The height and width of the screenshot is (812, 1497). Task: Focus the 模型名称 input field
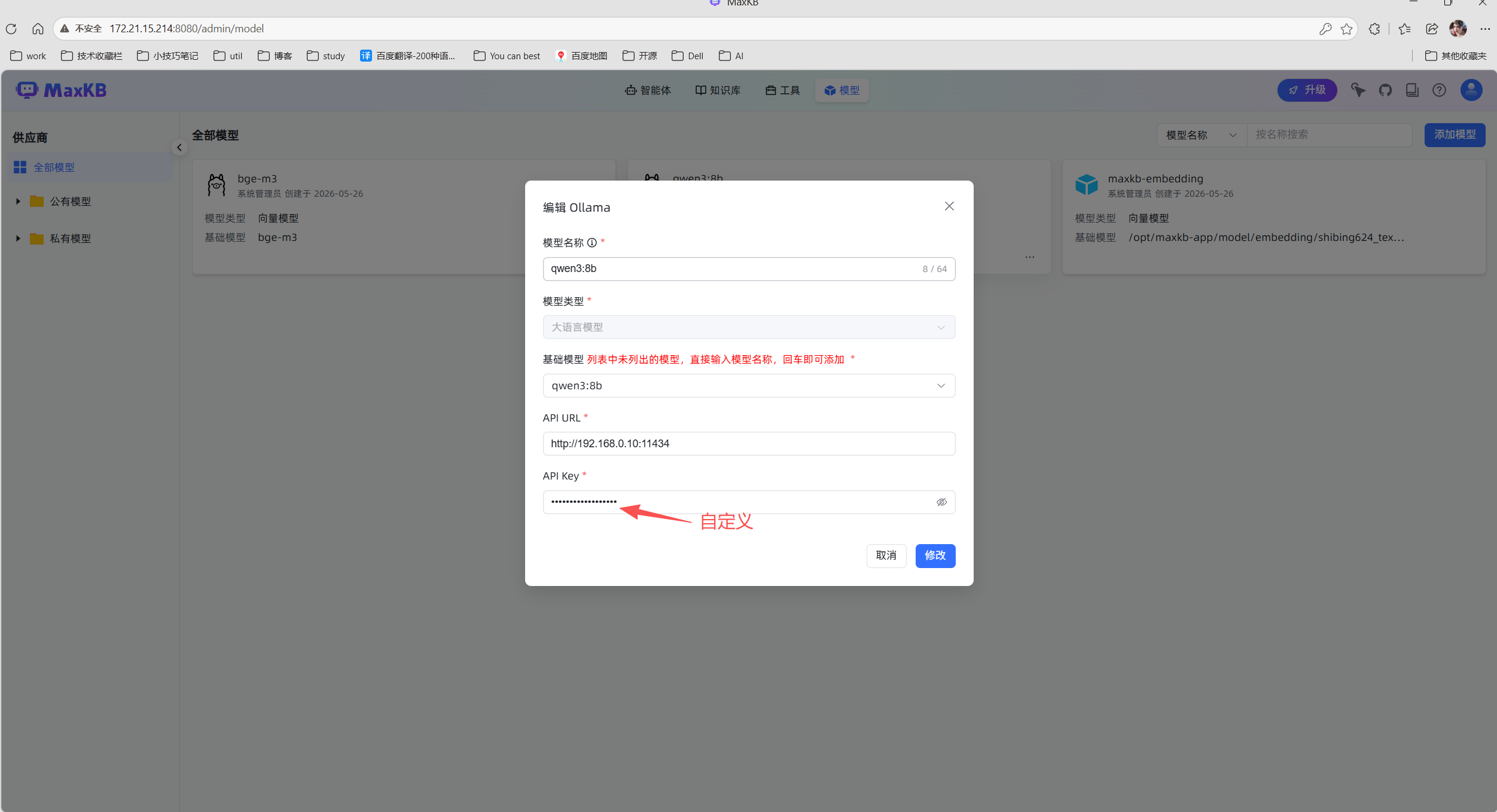(749, 269)
